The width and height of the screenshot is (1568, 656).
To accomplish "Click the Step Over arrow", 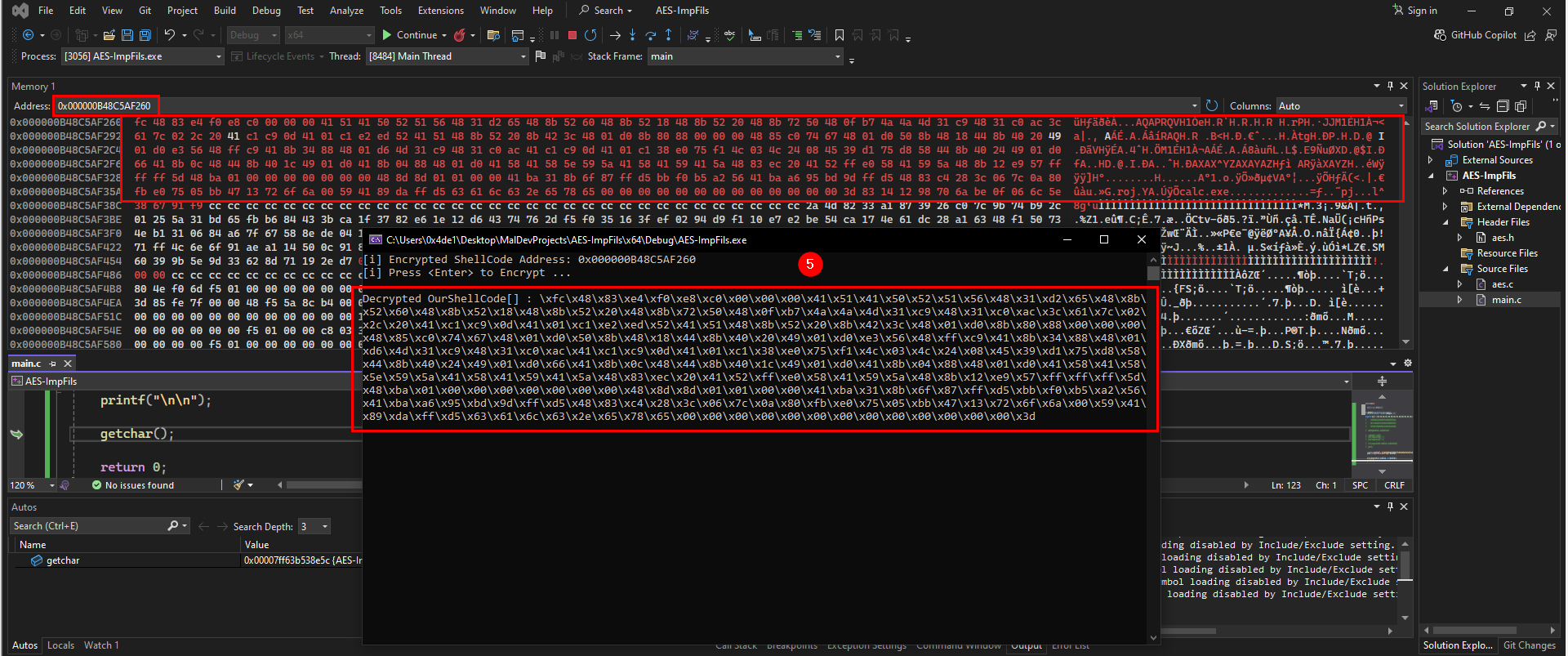I will (651, 35).
